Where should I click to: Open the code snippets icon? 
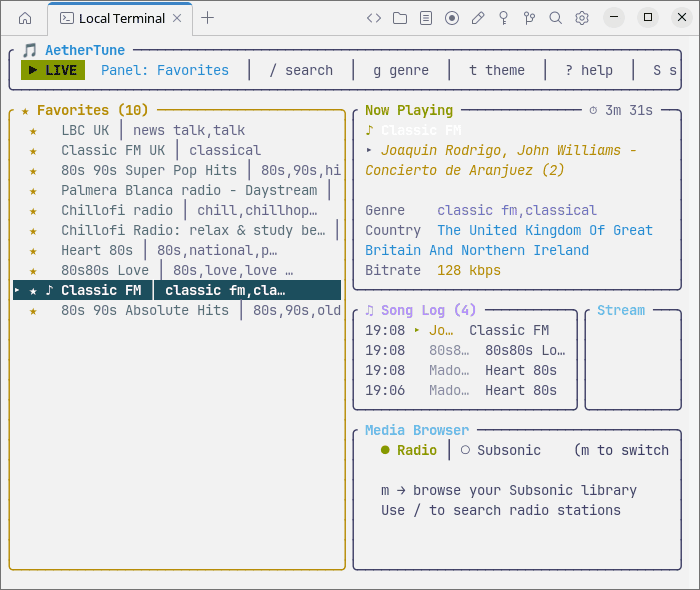tap(374, 18)
